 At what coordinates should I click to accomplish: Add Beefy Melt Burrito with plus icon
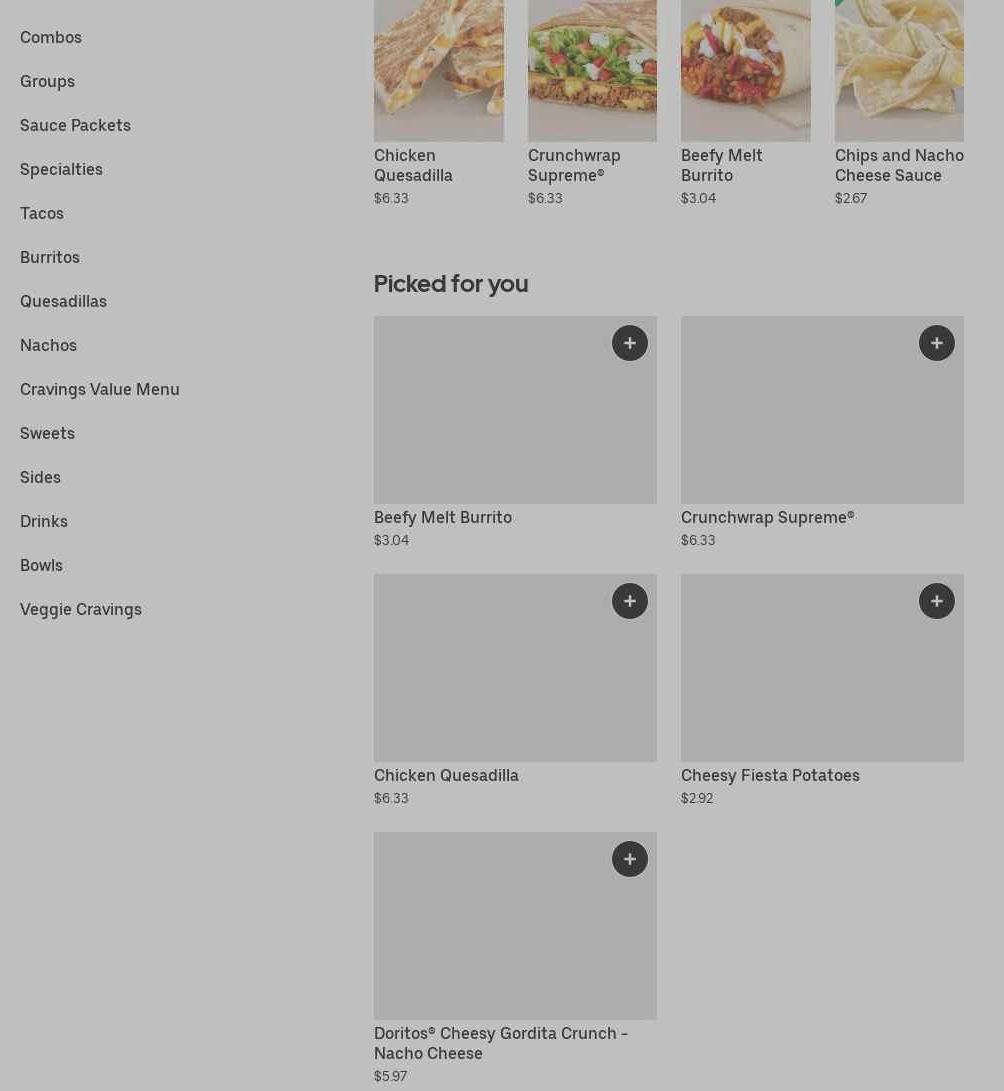[x=629, y=343]
